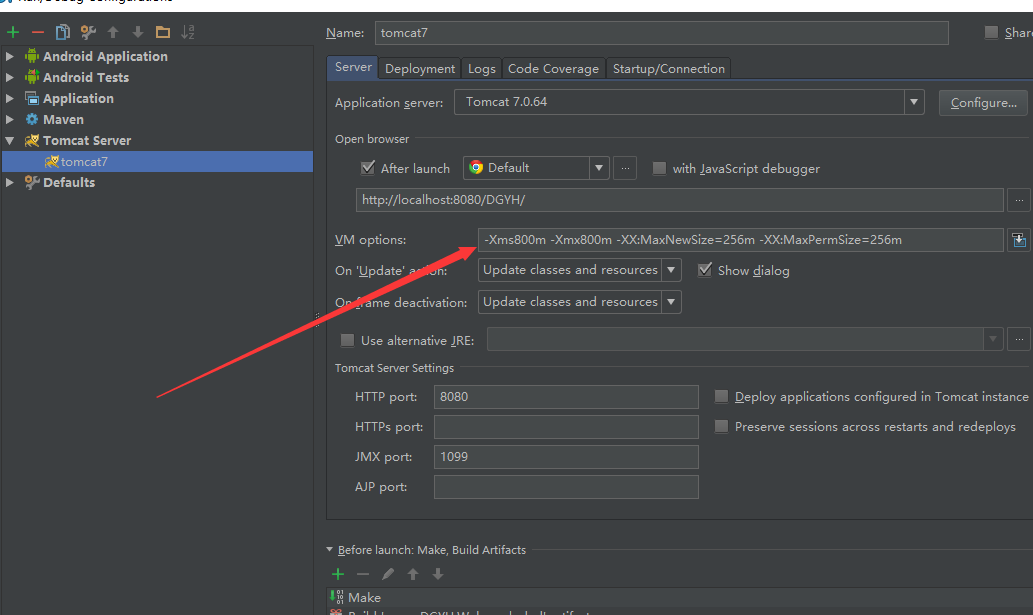This screenshot has width=1033, height=615.
Task: Move configuration up in the list
Action: tap(113, 32)
